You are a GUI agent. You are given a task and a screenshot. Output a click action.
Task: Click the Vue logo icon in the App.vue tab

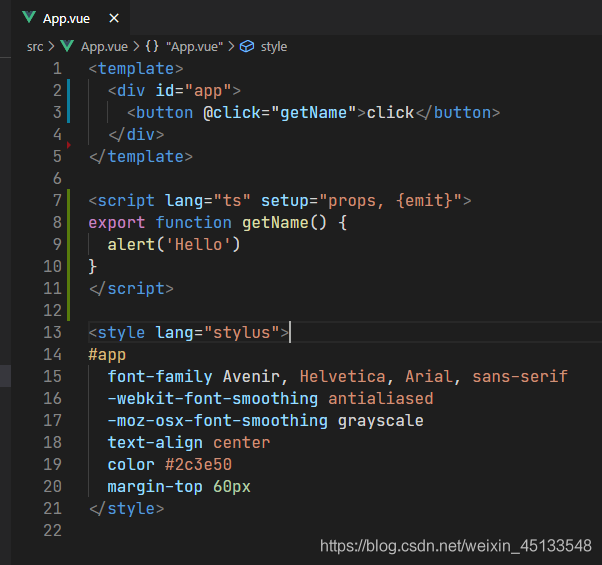click(x=28, y=18)
